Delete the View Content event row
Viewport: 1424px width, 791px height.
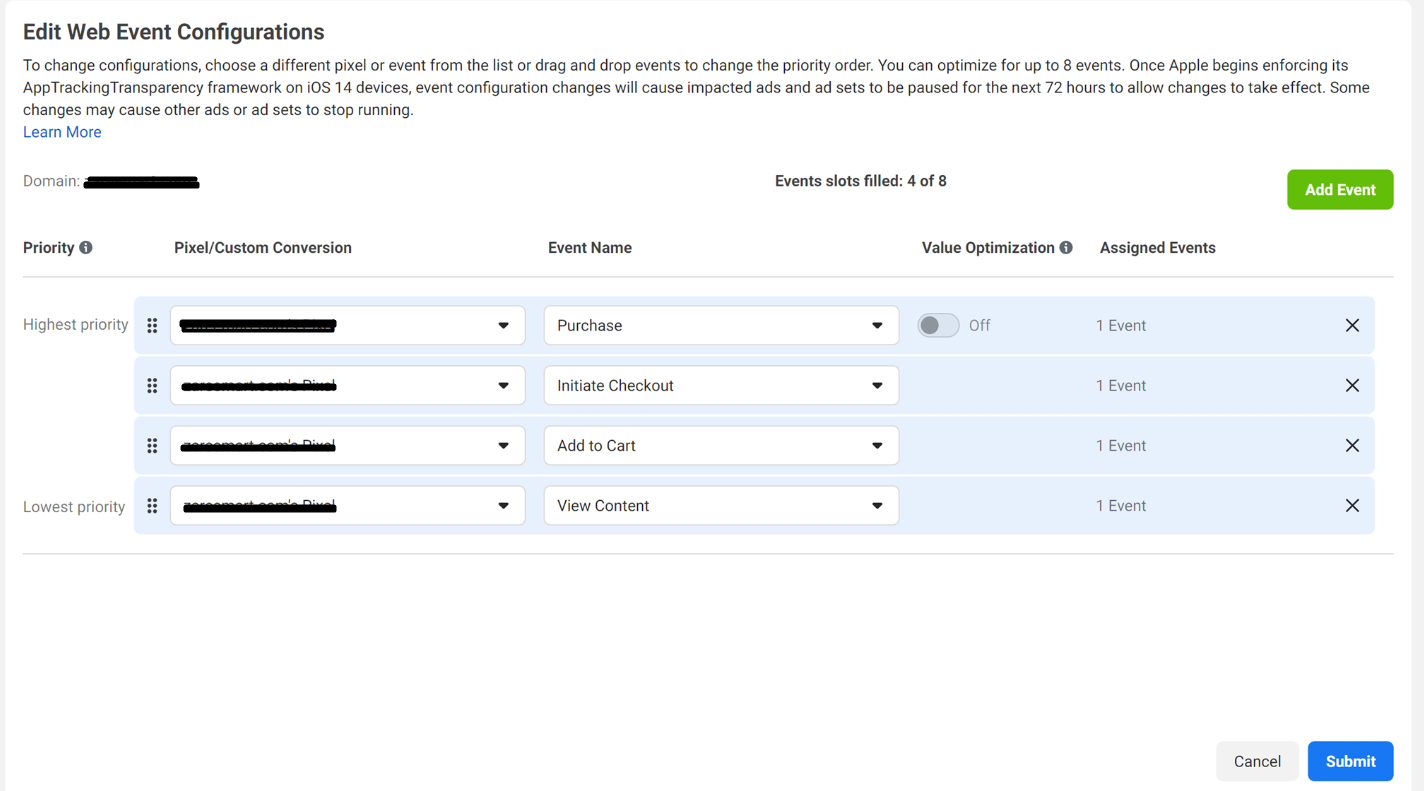click(x=1352, y=506)
